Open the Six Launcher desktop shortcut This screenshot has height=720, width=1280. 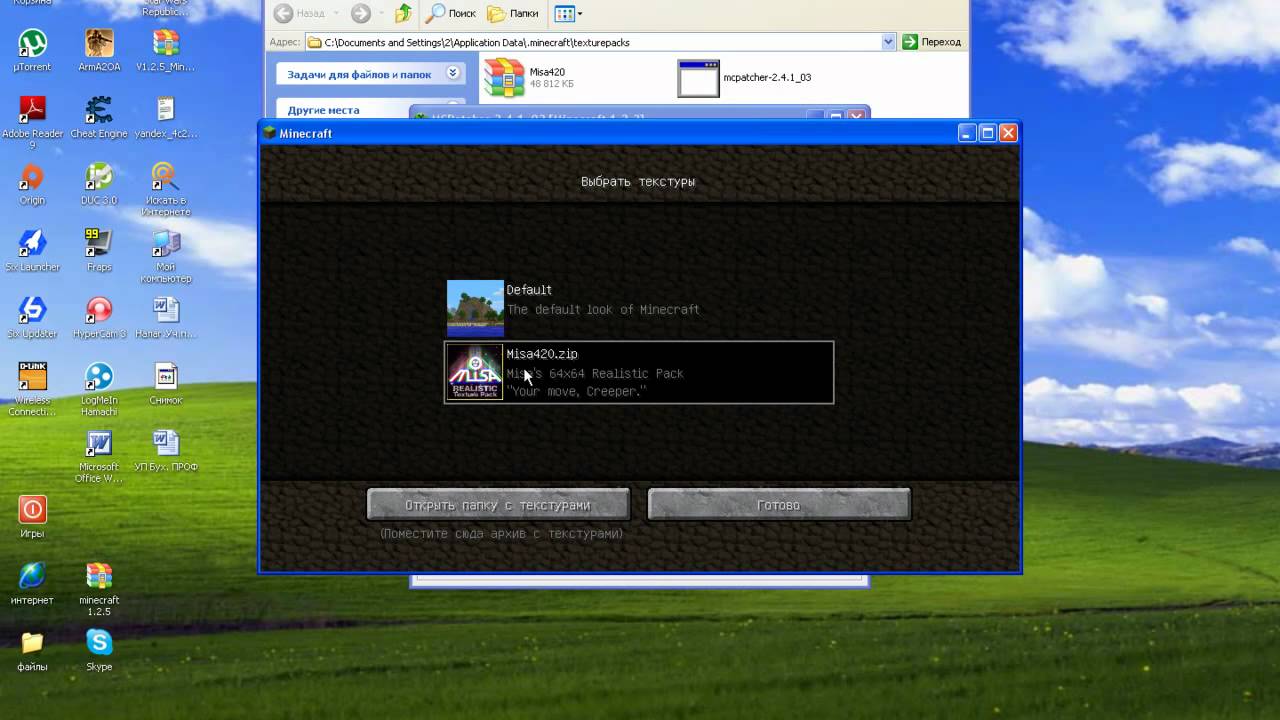tap(32, 251)
